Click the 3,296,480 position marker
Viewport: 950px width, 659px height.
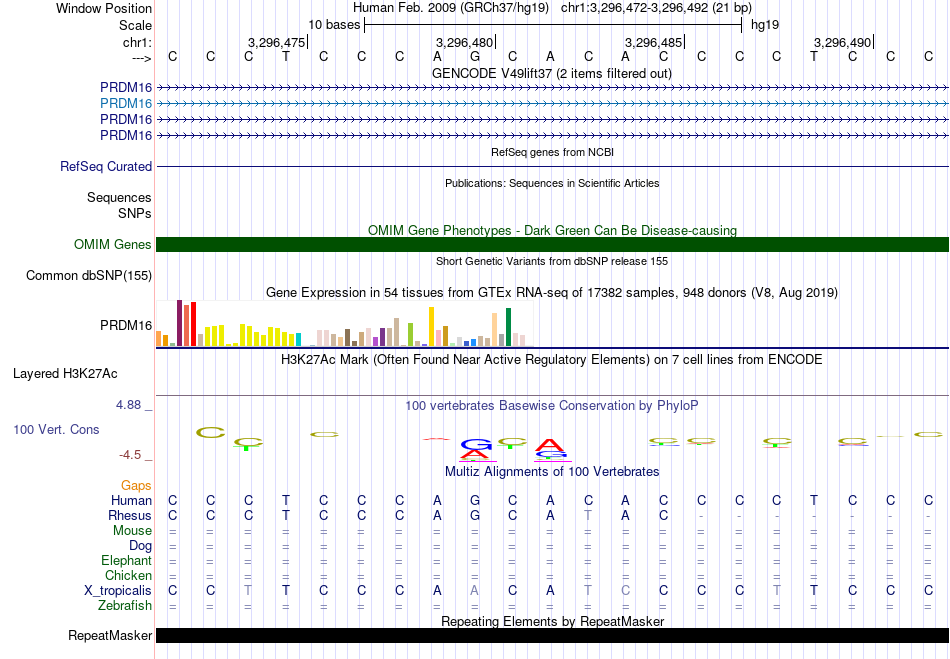(x=464, y=42)
